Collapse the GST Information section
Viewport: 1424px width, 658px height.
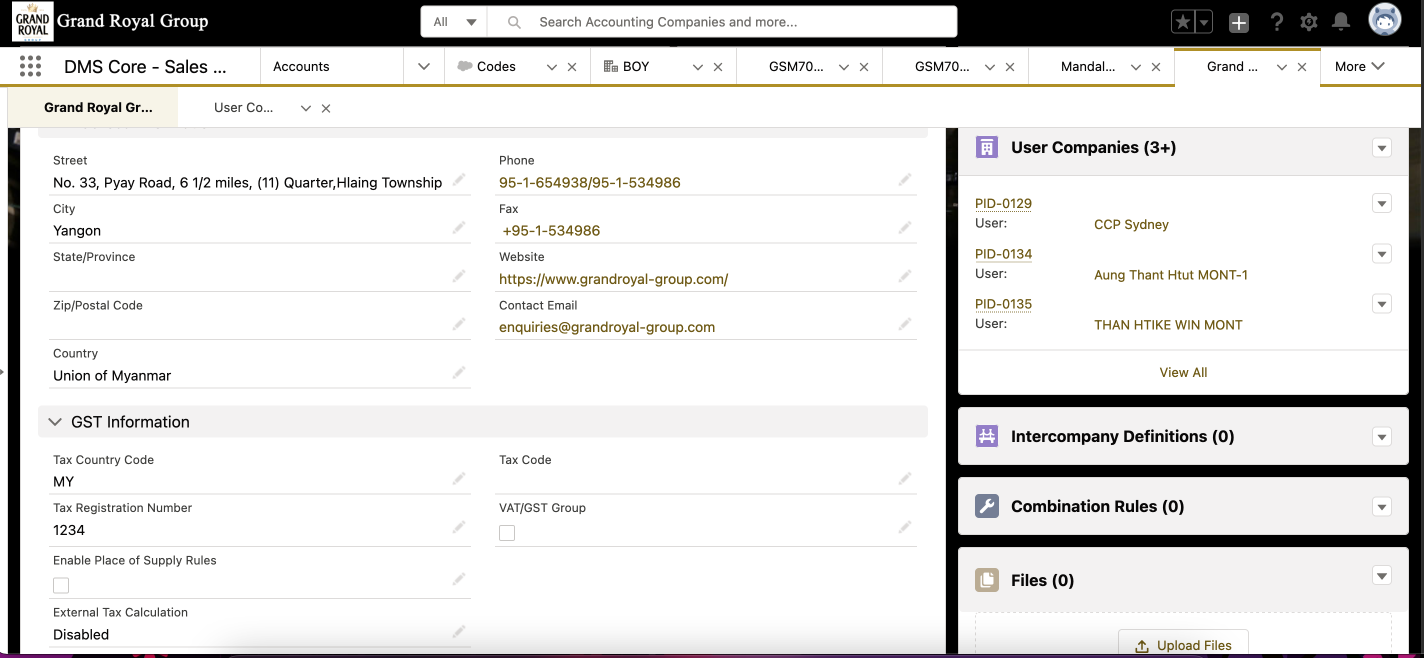[55, 422]
